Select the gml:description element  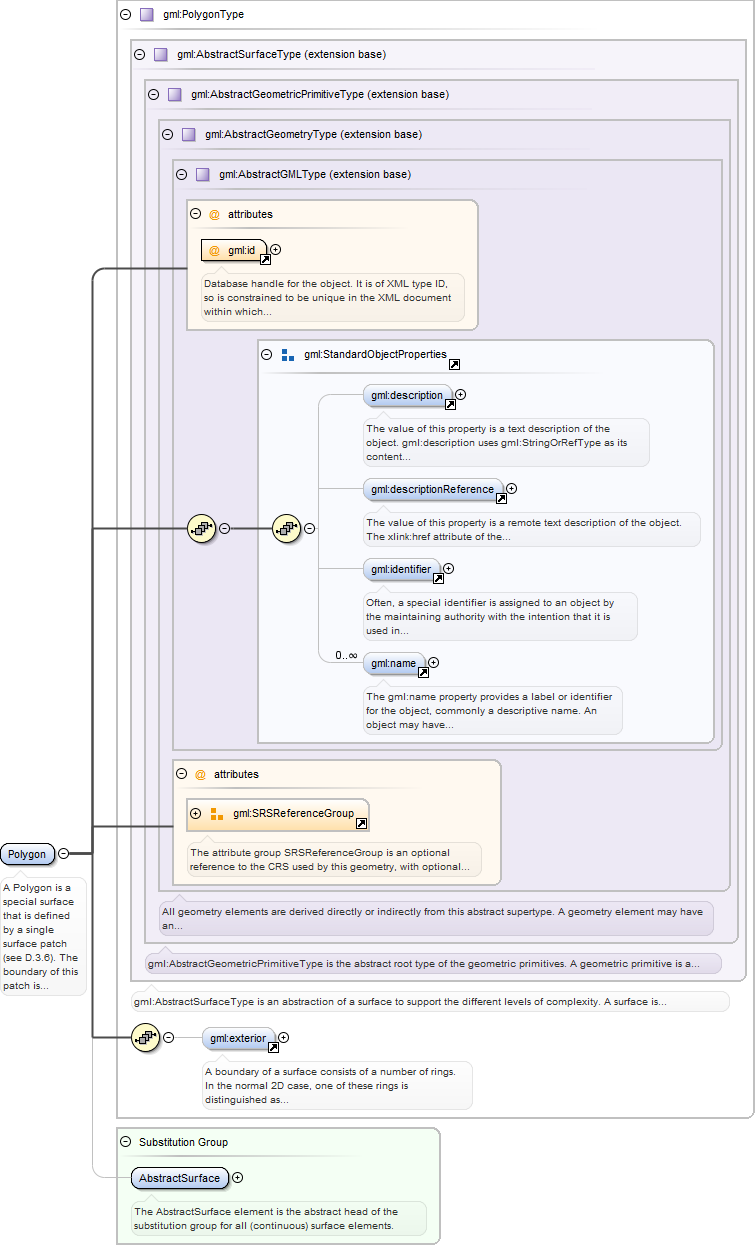pos(407,395)
